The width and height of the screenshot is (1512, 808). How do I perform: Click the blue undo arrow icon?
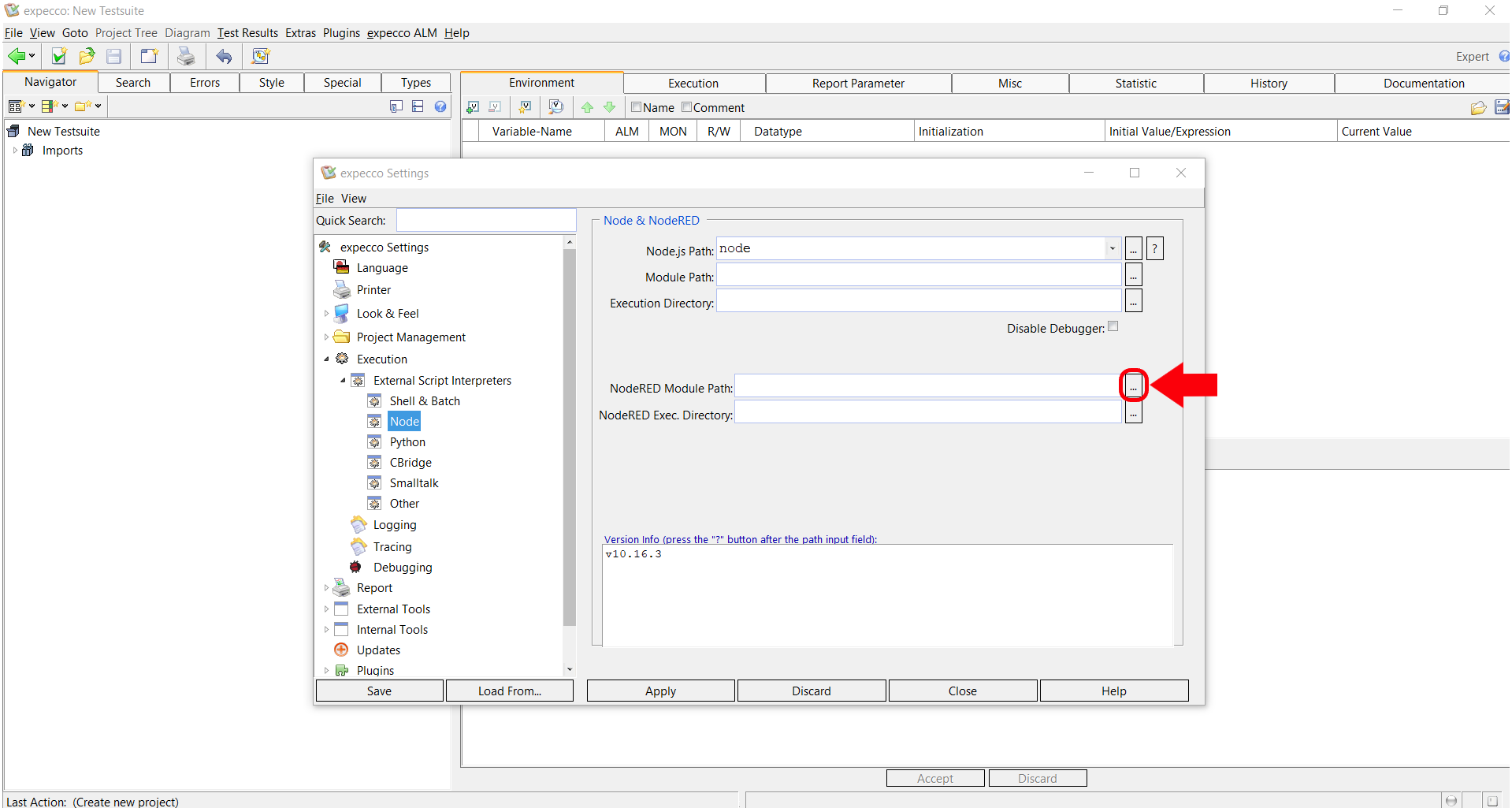coord(225,56)
